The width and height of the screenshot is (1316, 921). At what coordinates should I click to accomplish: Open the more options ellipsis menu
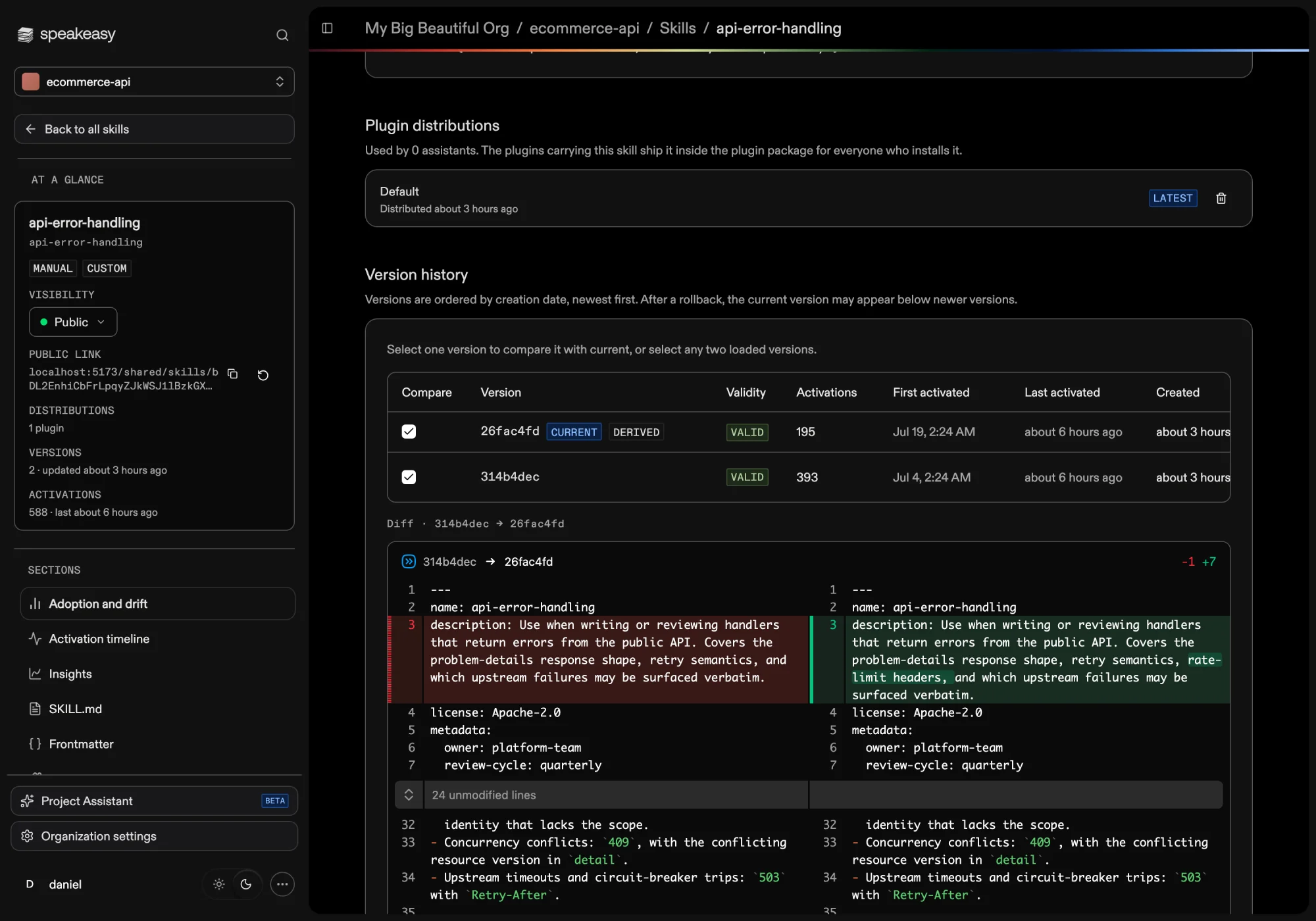click(x=282, y=884)
